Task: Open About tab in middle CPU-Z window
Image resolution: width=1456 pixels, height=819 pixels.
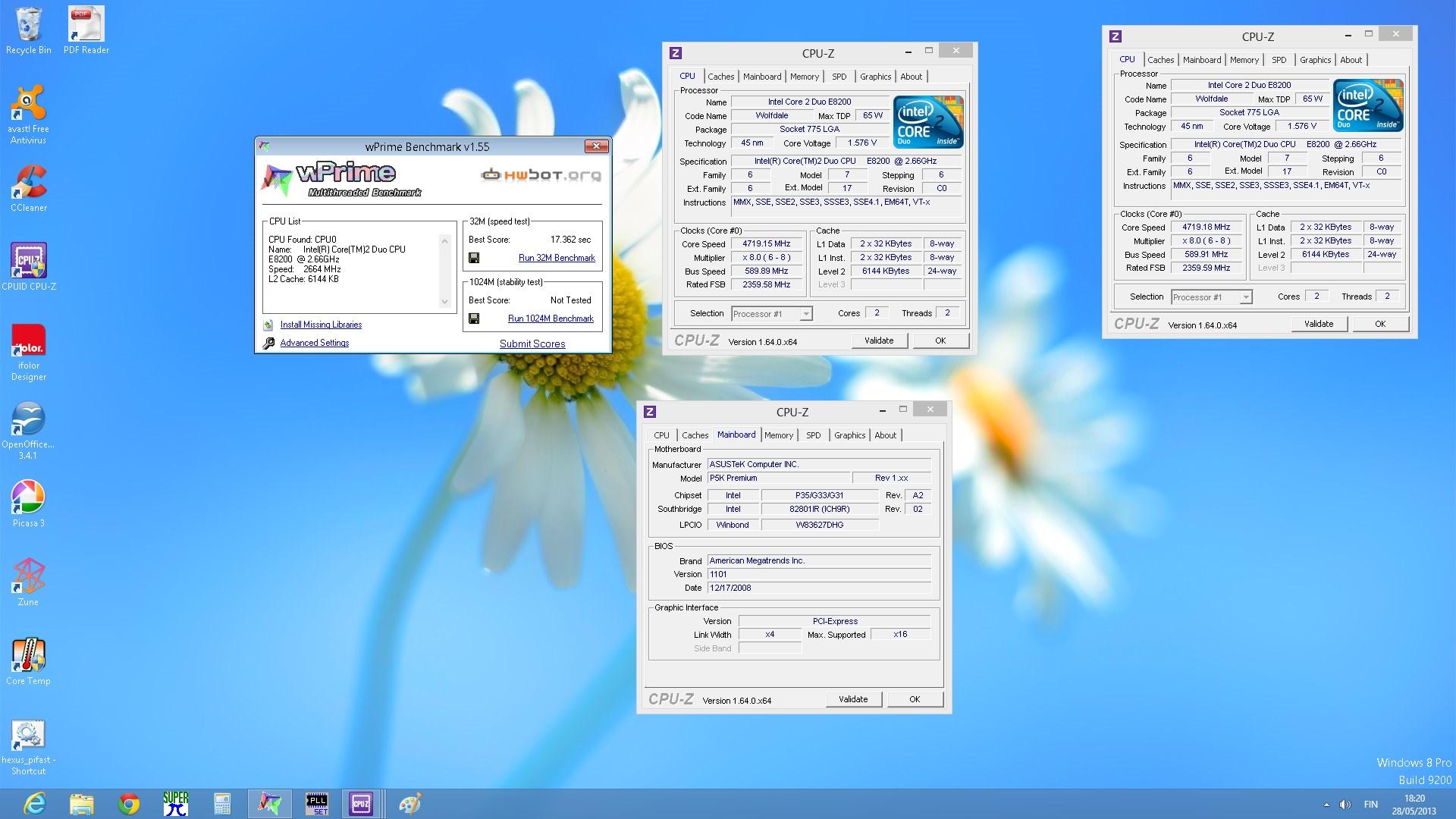Action: tap(912, 77)
